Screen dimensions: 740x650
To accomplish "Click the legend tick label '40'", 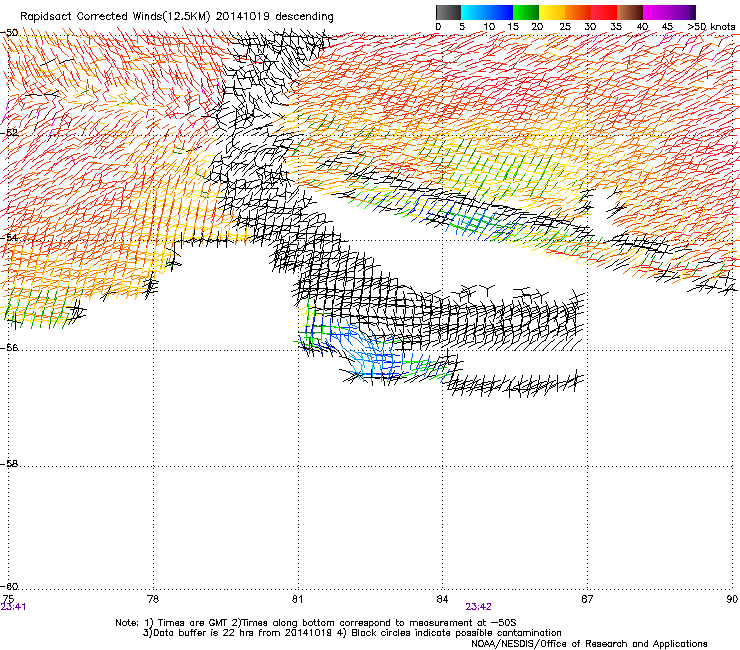I will click(x=642, y=27).
